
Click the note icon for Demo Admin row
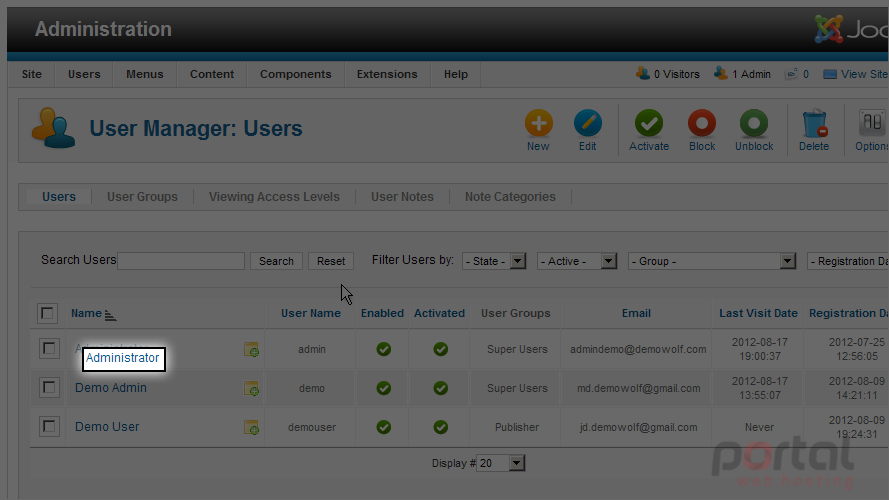click(x=251, y=388)
